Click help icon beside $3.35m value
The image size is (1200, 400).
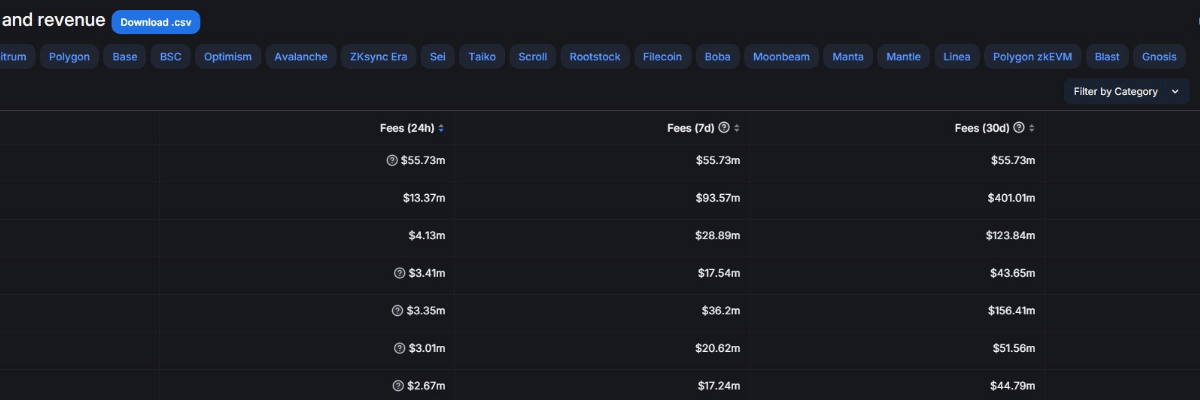(397, 311)
